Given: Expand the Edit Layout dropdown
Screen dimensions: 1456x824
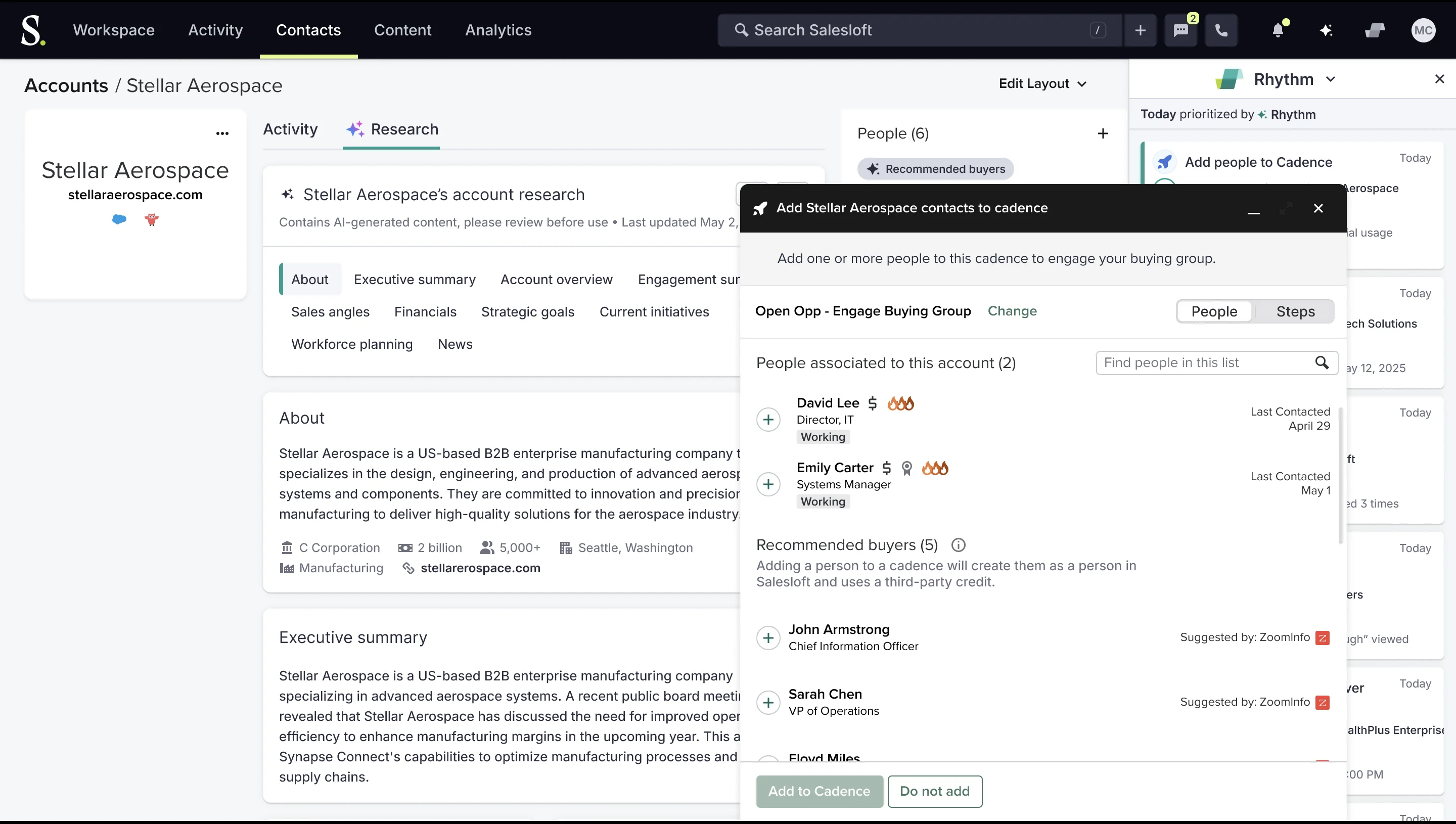Looking at the screenshot, I should click(x=1043, y=84).
